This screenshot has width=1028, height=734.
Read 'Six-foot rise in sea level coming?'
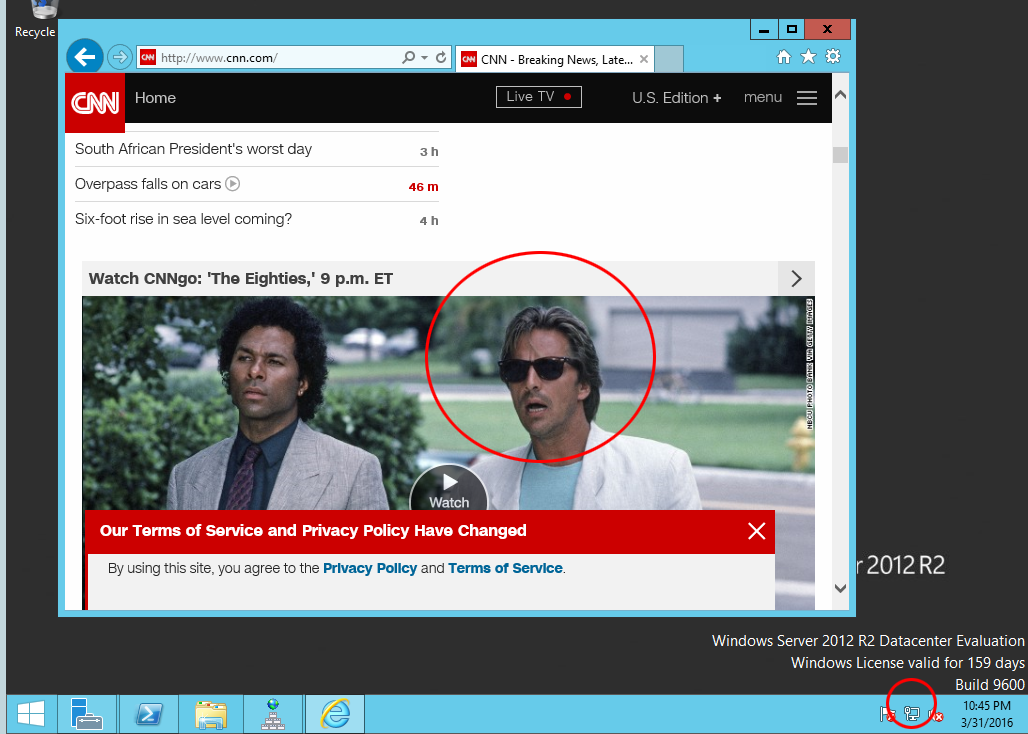(x=184, y=219)
